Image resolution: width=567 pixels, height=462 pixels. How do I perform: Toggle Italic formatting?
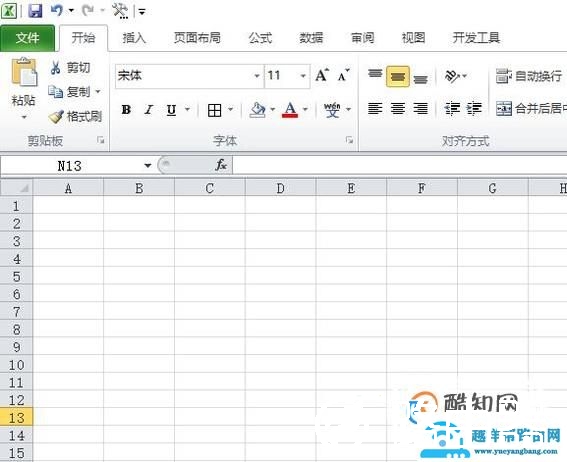pos(149,110)
